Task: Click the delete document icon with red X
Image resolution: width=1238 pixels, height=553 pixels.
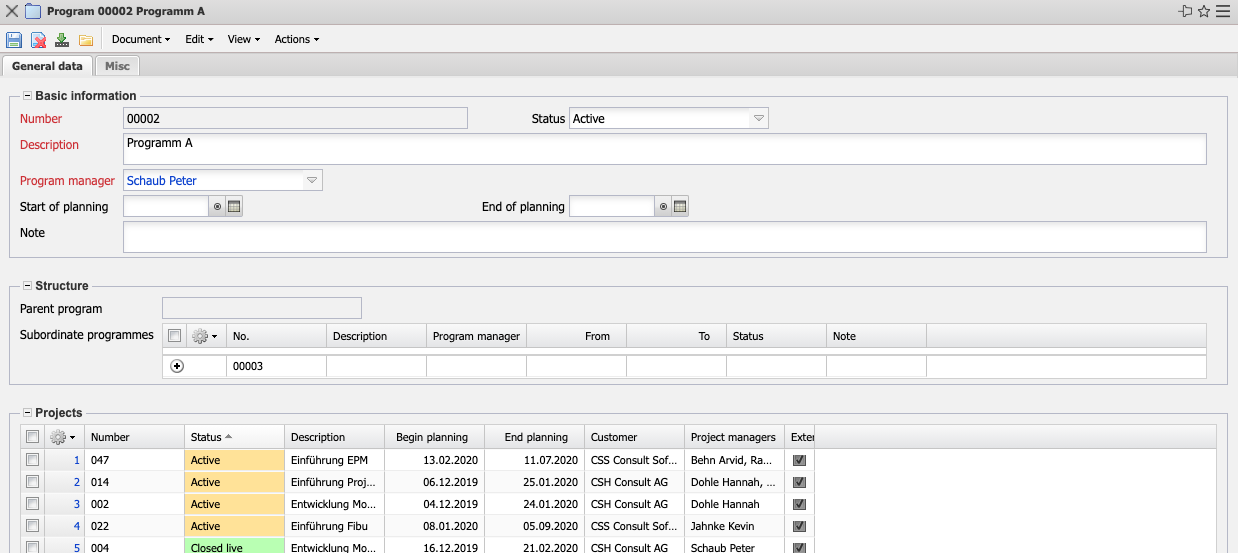Action: click(x=38, y=40)
